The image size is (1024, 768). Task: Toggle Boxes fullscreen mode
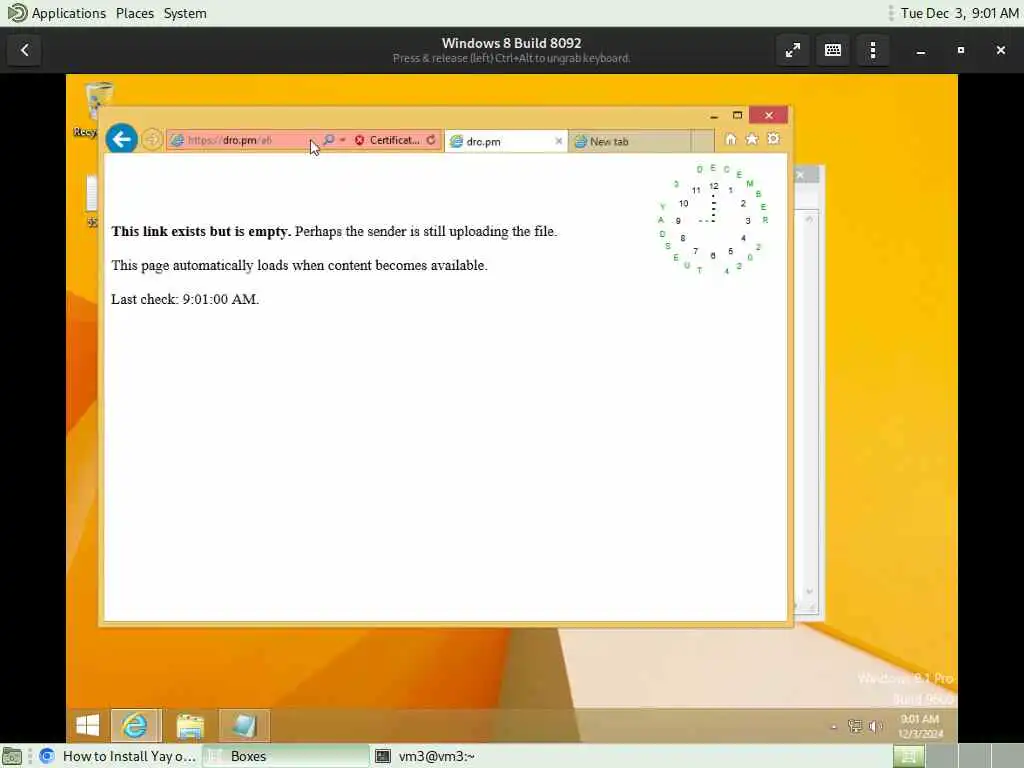[793, 50]
